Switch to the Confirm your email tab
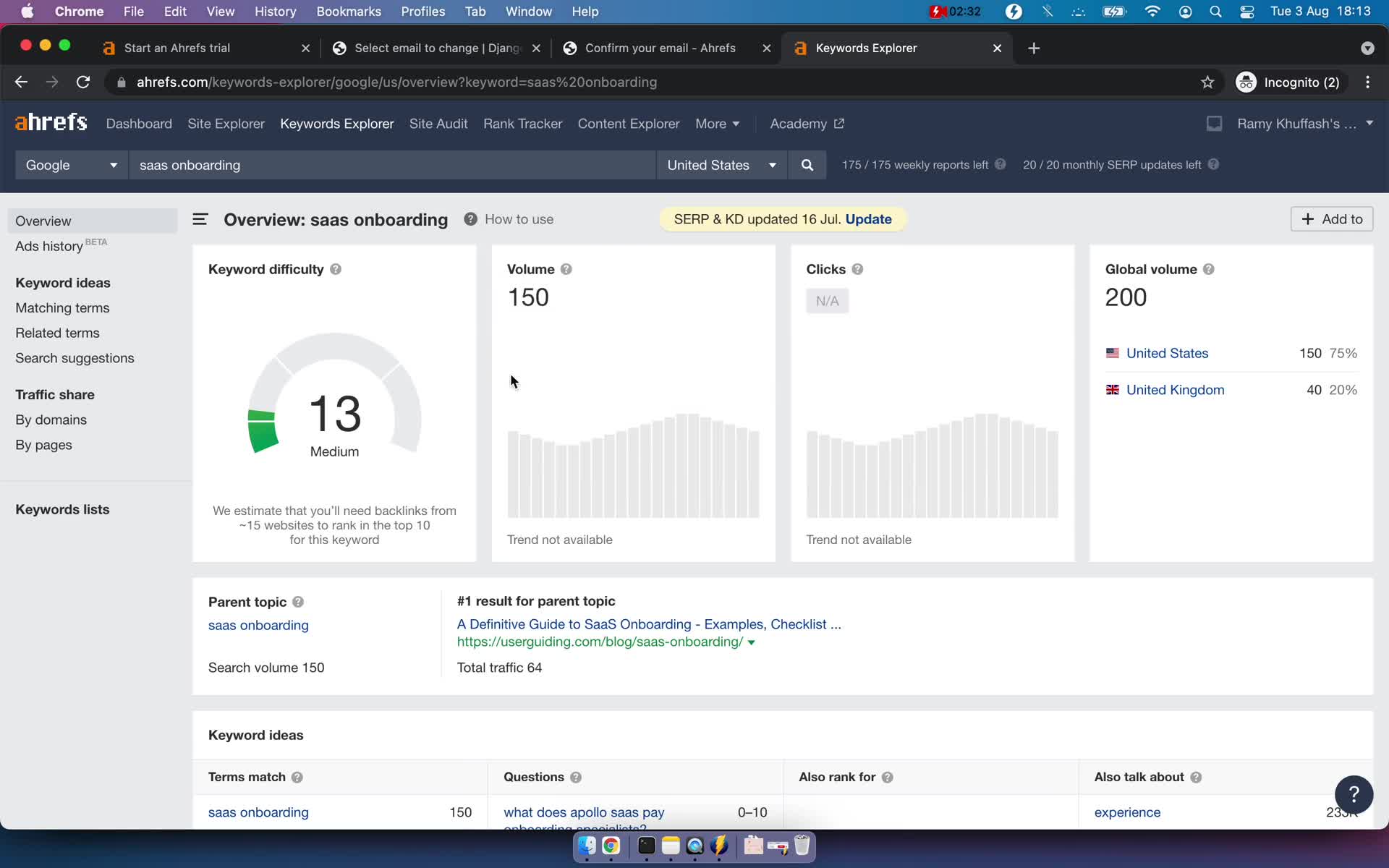The image size is (1389, 868). (x=660, y=48)
